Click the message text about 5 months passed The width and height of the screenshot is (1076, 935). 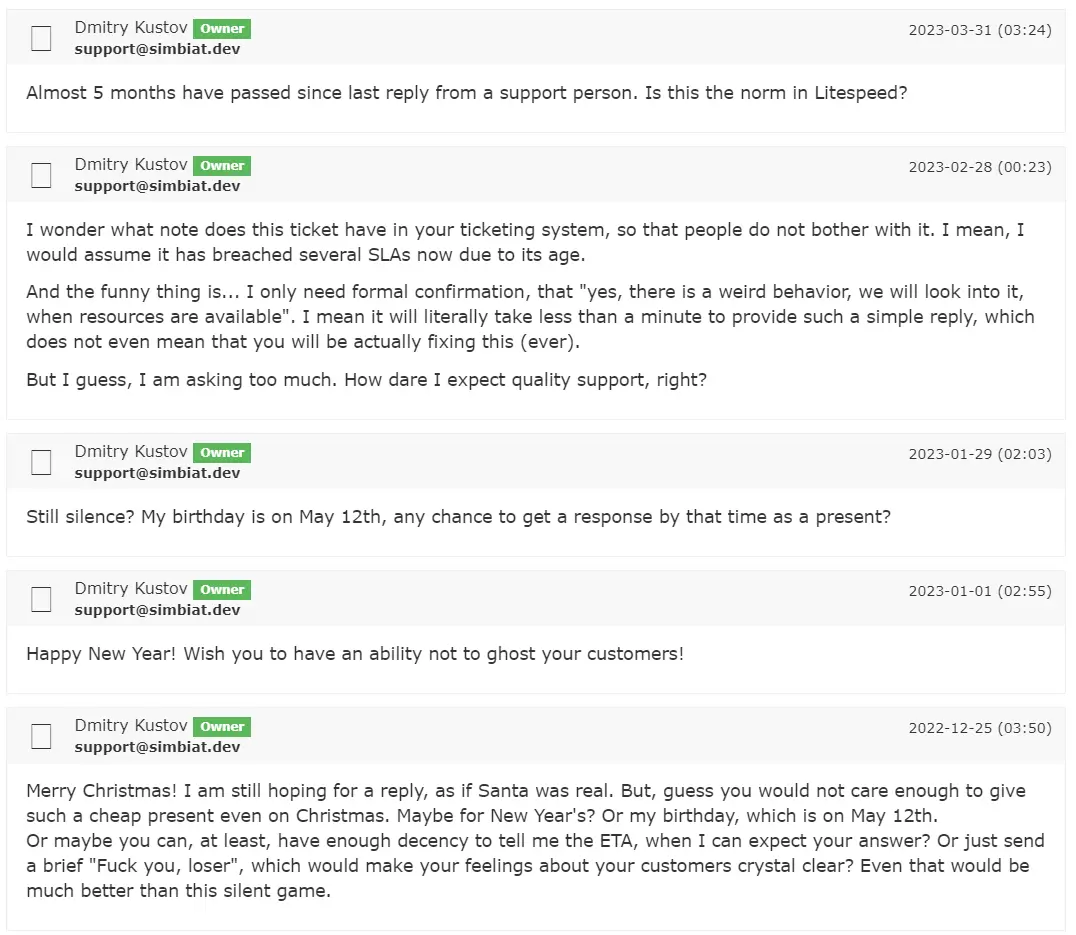[x=467, y=93]
